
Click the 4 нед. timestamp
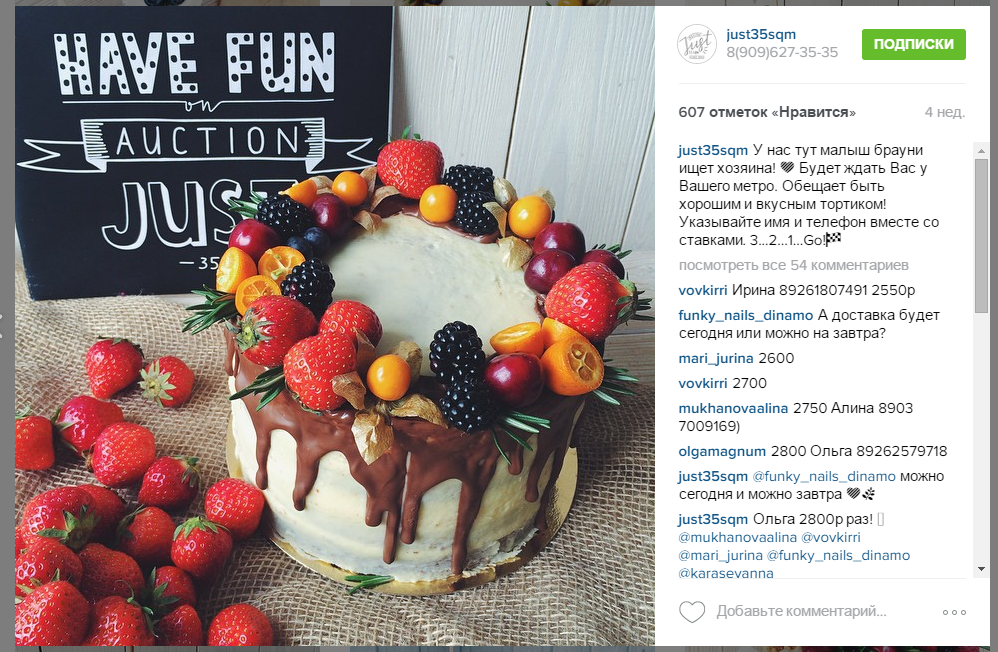point(945,113)
